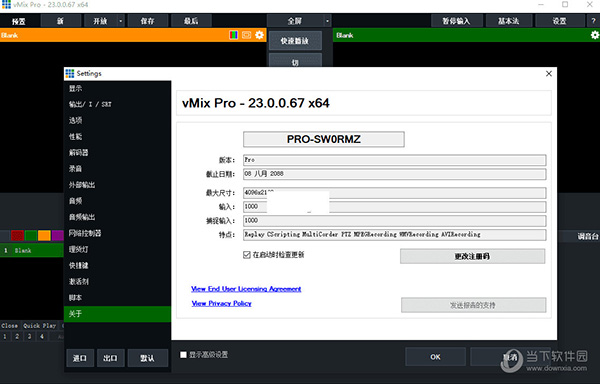Image resolution: width=600 pixels, height=384 pixels.
Task: Open gear settings on green Output bar
Action: 595,35
